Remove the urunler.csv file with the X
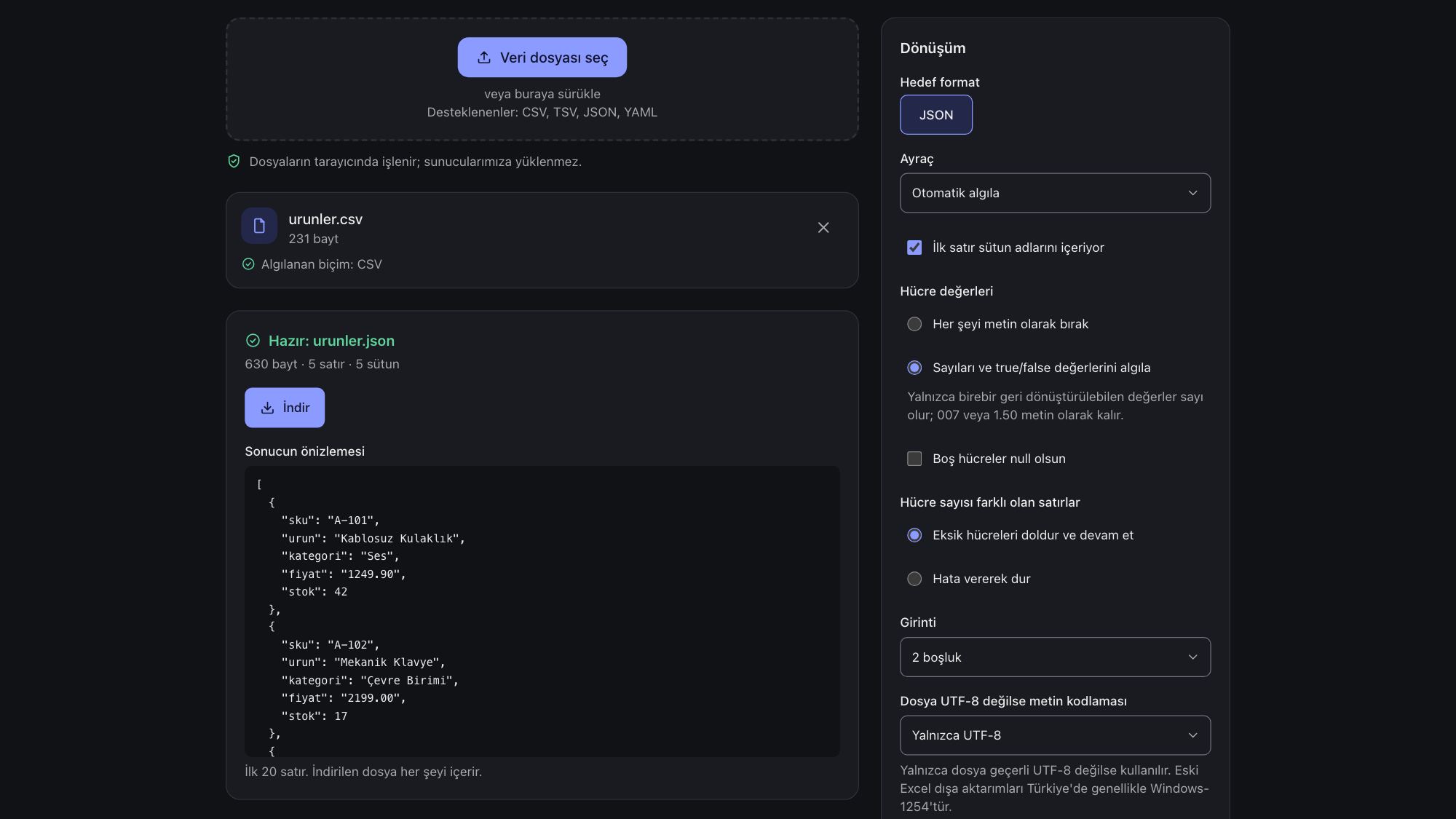The width and height of the screenshot is (1456, 819). click(x=823, y=228)
